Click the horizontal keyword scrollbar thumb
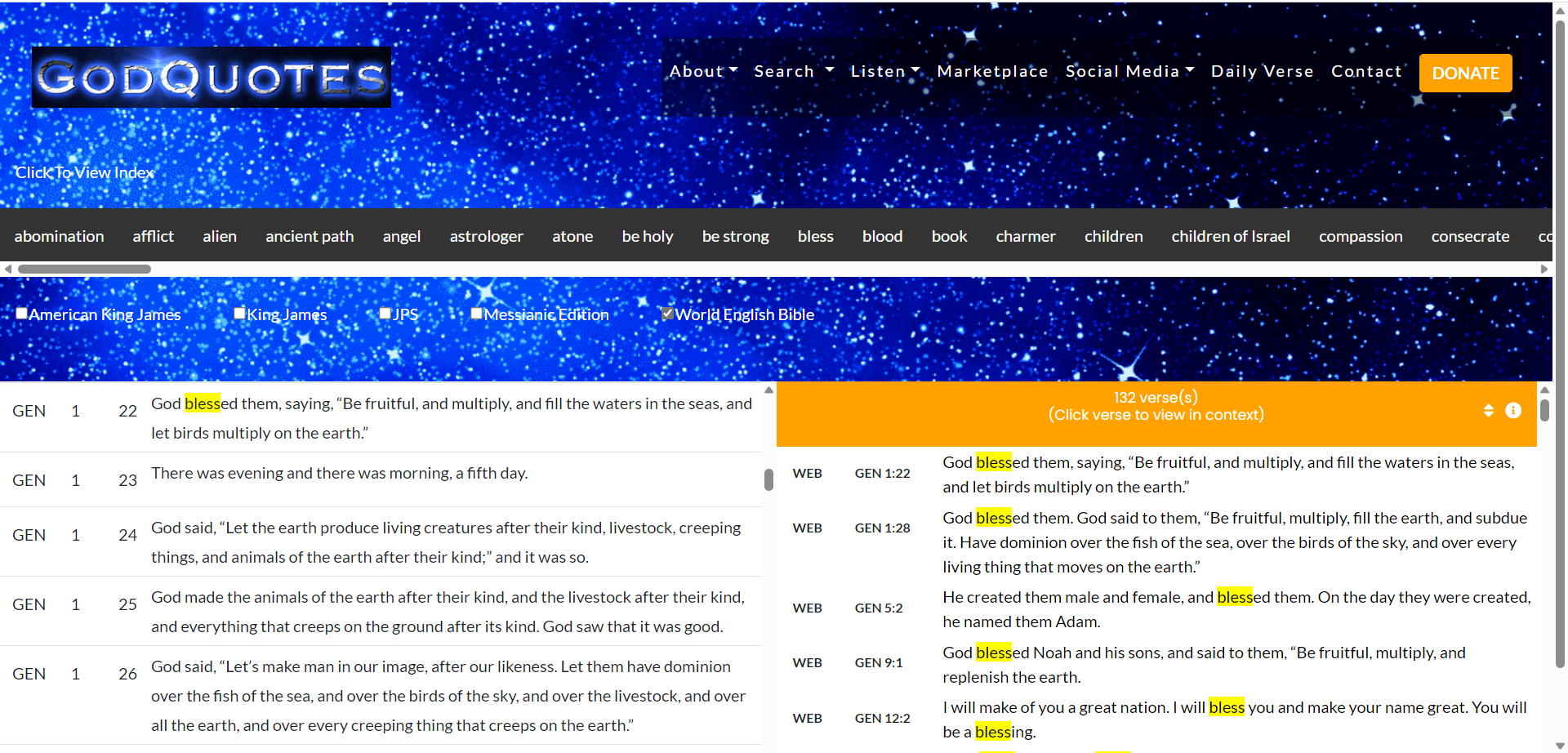The height and width of the screenshot is (753, 1568). click(x=84, y=269)
